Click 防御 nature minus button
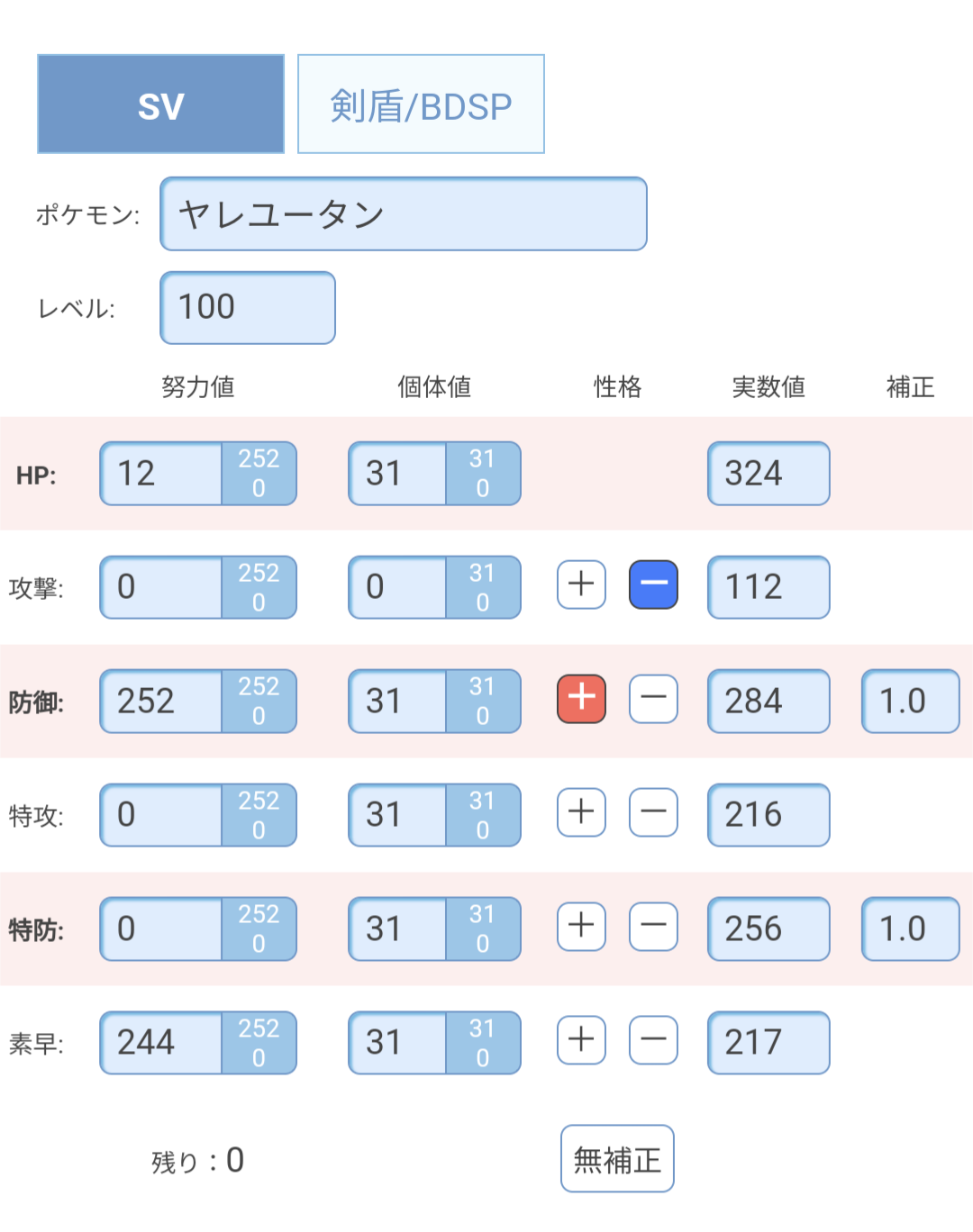The width and height of the screenshot is (973, 1232). 653,698
